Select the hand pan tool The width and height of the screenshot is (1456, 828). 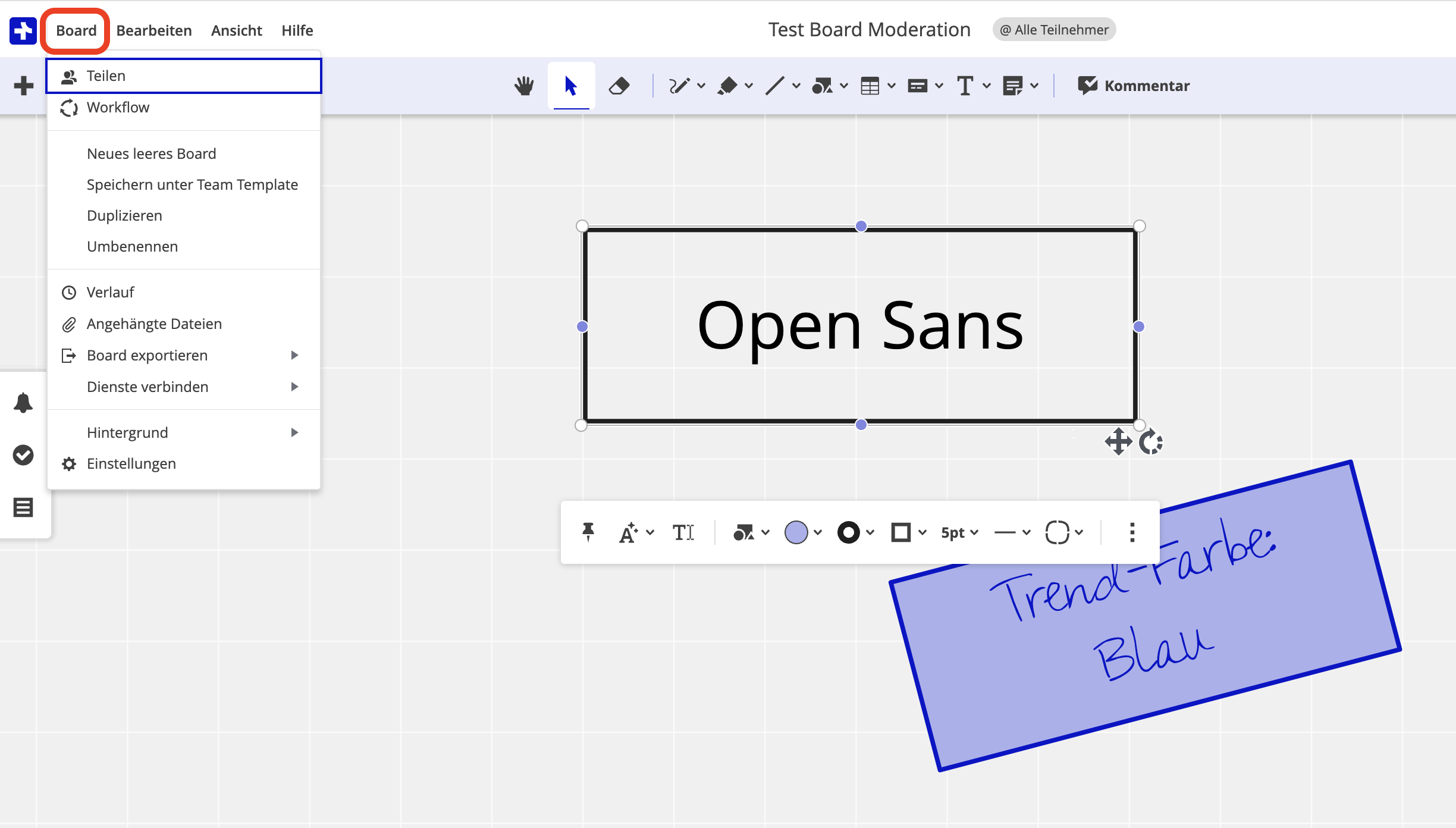(x=523, y=86)
